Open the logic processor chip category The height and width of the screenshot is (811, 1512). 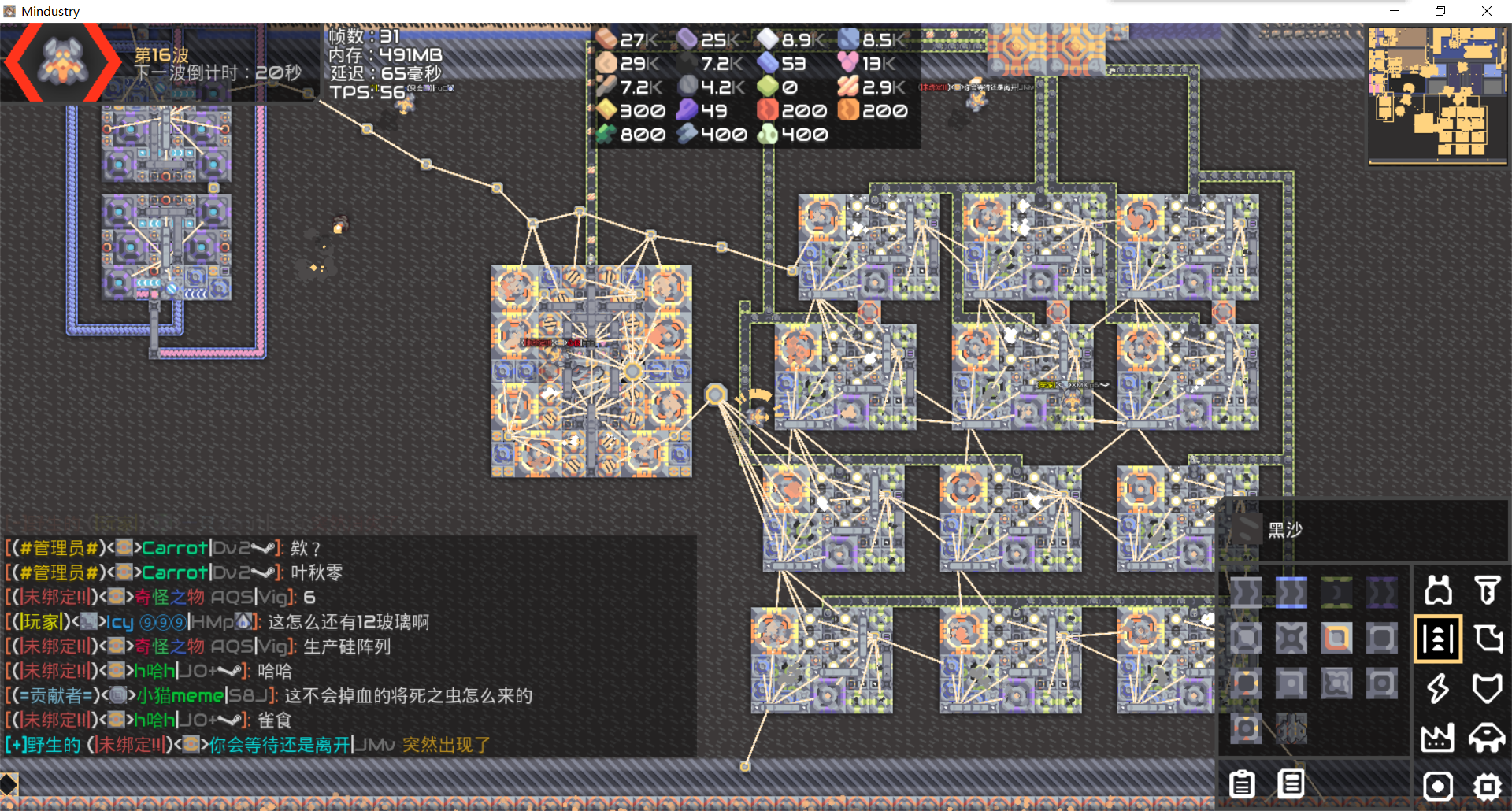click(x=1487, y=786)
